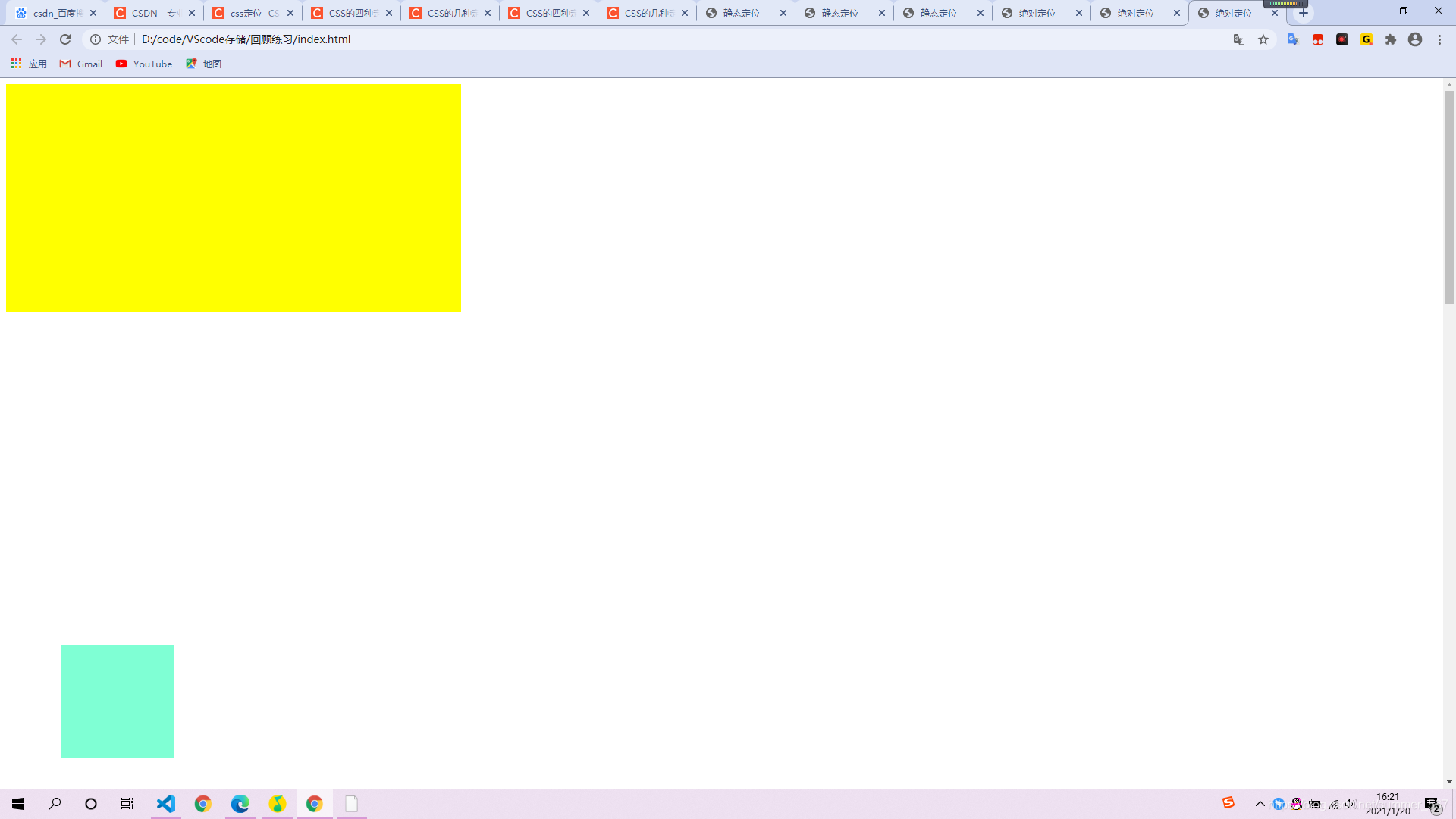Open the Chrome three-dot menu
1456x819 pixels.
coord(1439,39)
